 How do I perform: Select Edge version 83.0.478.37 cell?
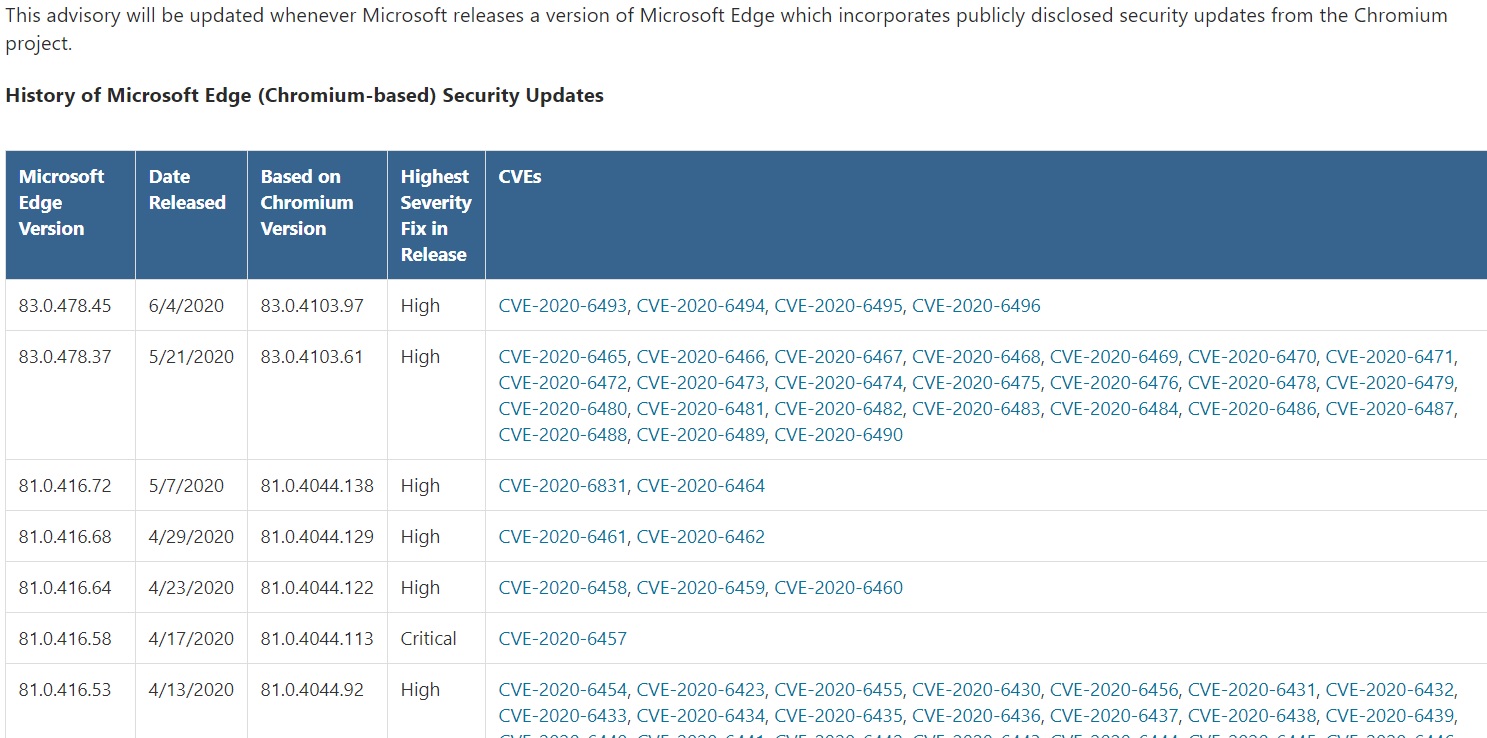coord(70,395)
